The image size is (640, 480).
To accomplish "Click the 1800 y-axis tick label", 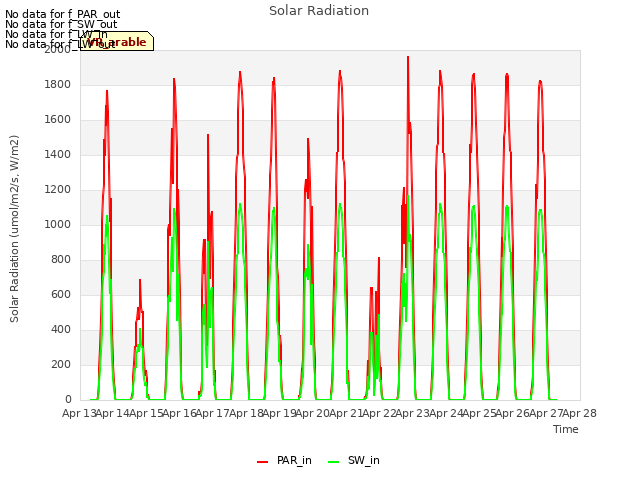I will tap(58, 84).
